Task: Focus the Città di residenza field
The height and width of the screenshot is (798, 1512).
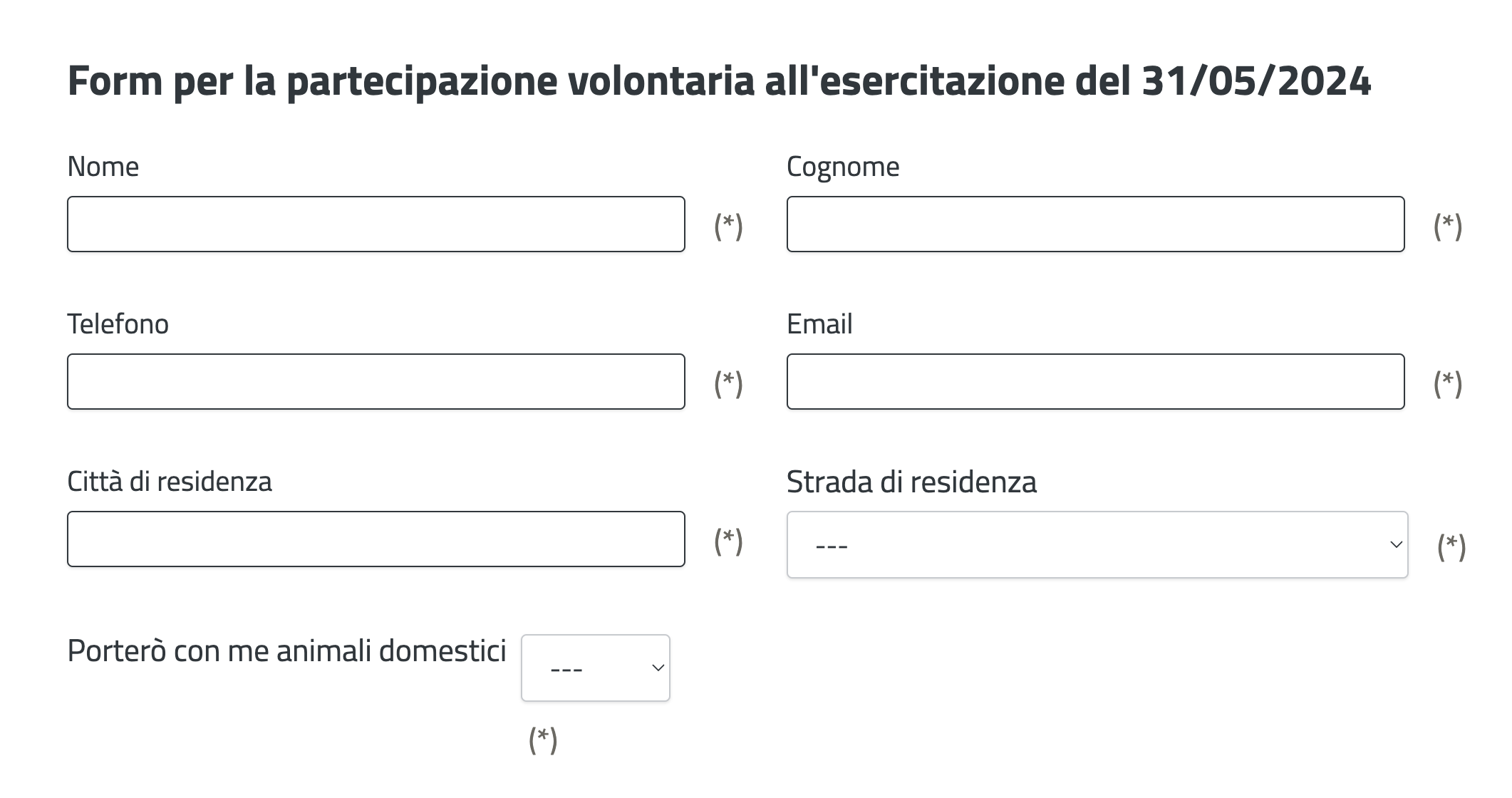Action: pyautogui.click(x=376, y=539)
